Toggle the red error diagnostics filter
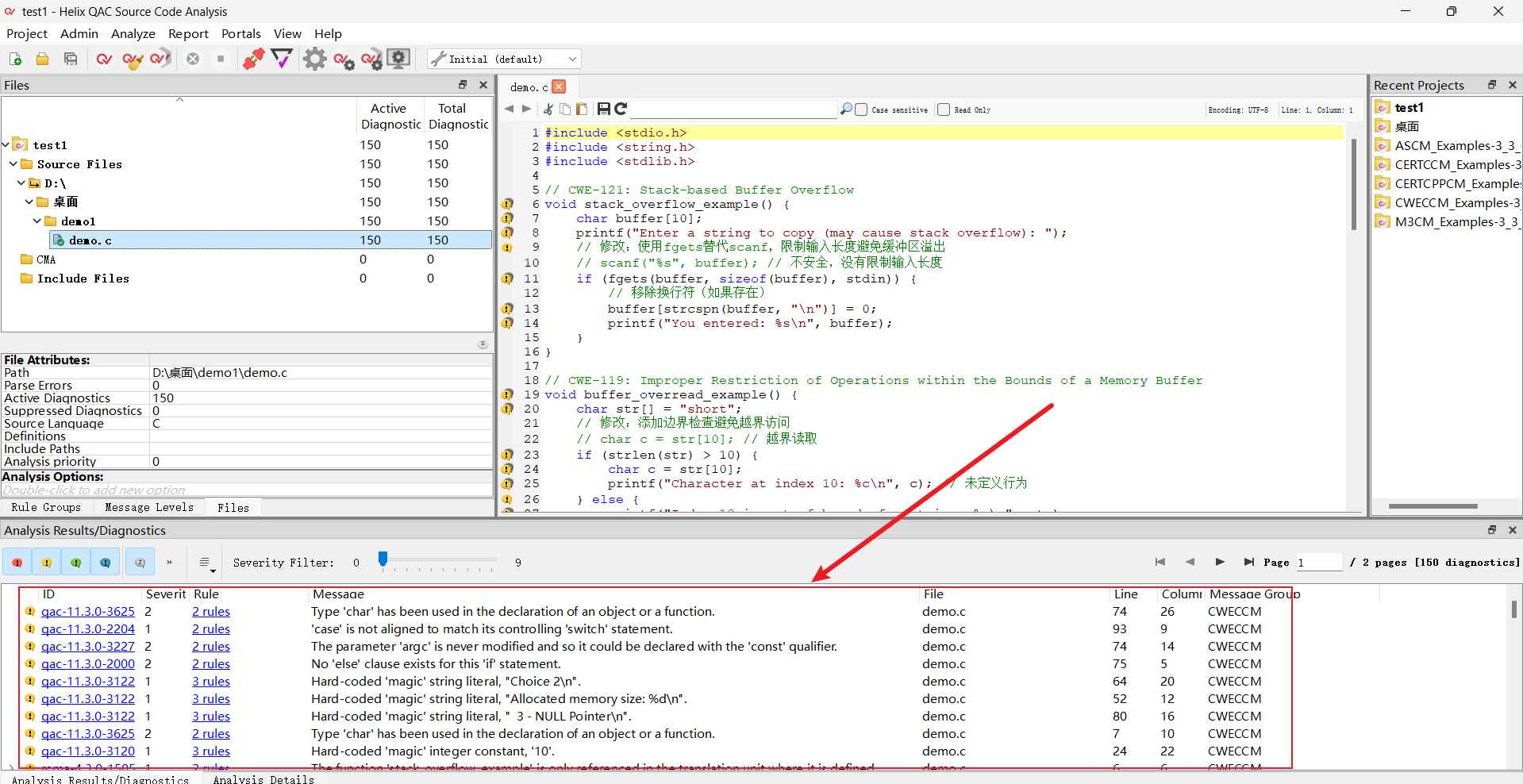The image size is (1523, 784). (17, 562)
